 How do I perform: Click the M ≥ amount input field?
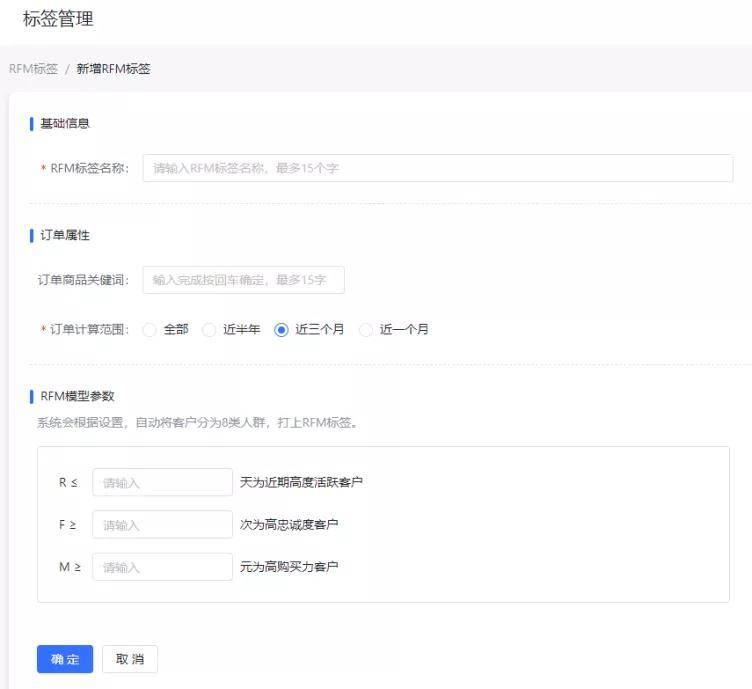tap(162, 567)
